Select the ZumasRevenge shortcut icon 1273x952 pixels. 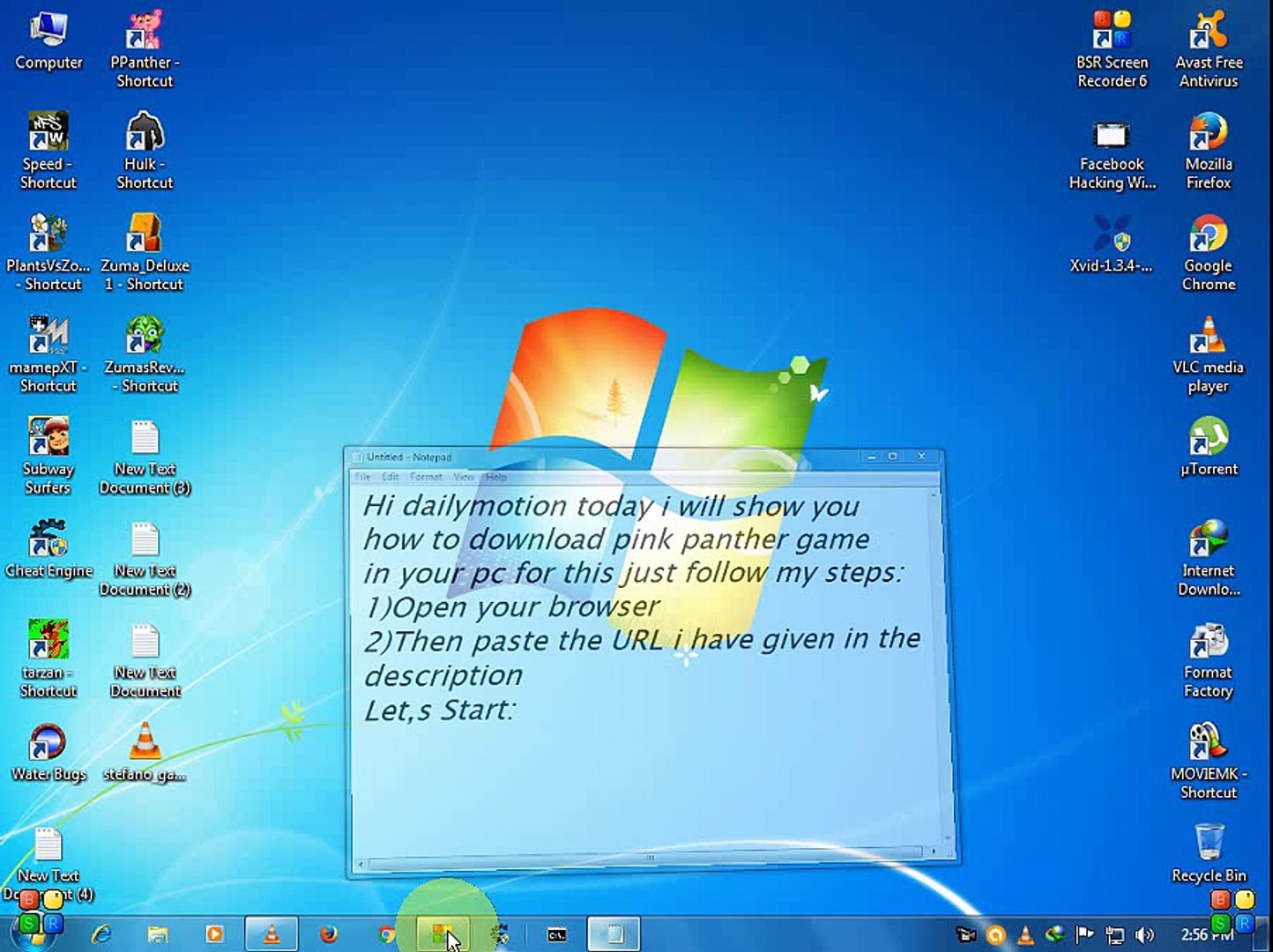pos(145,355)
